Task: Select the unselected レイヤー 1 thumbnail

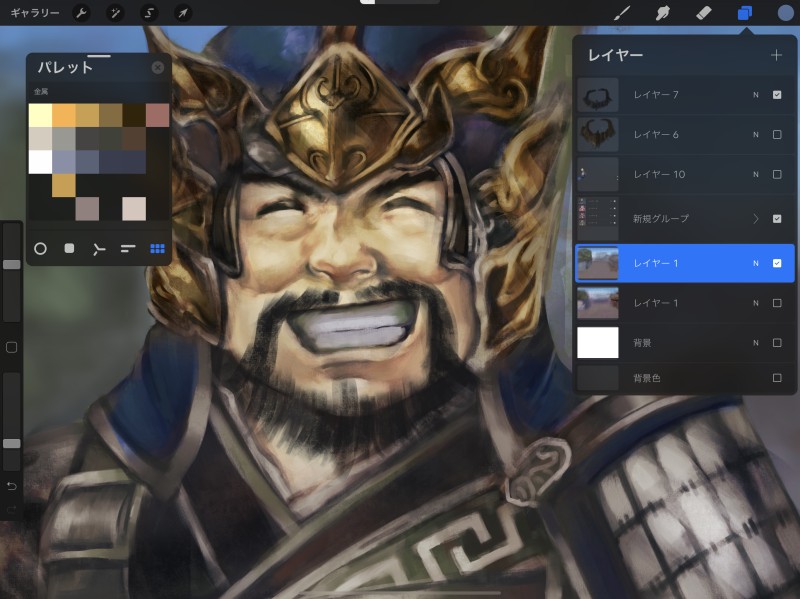Action: coord(597,303)
